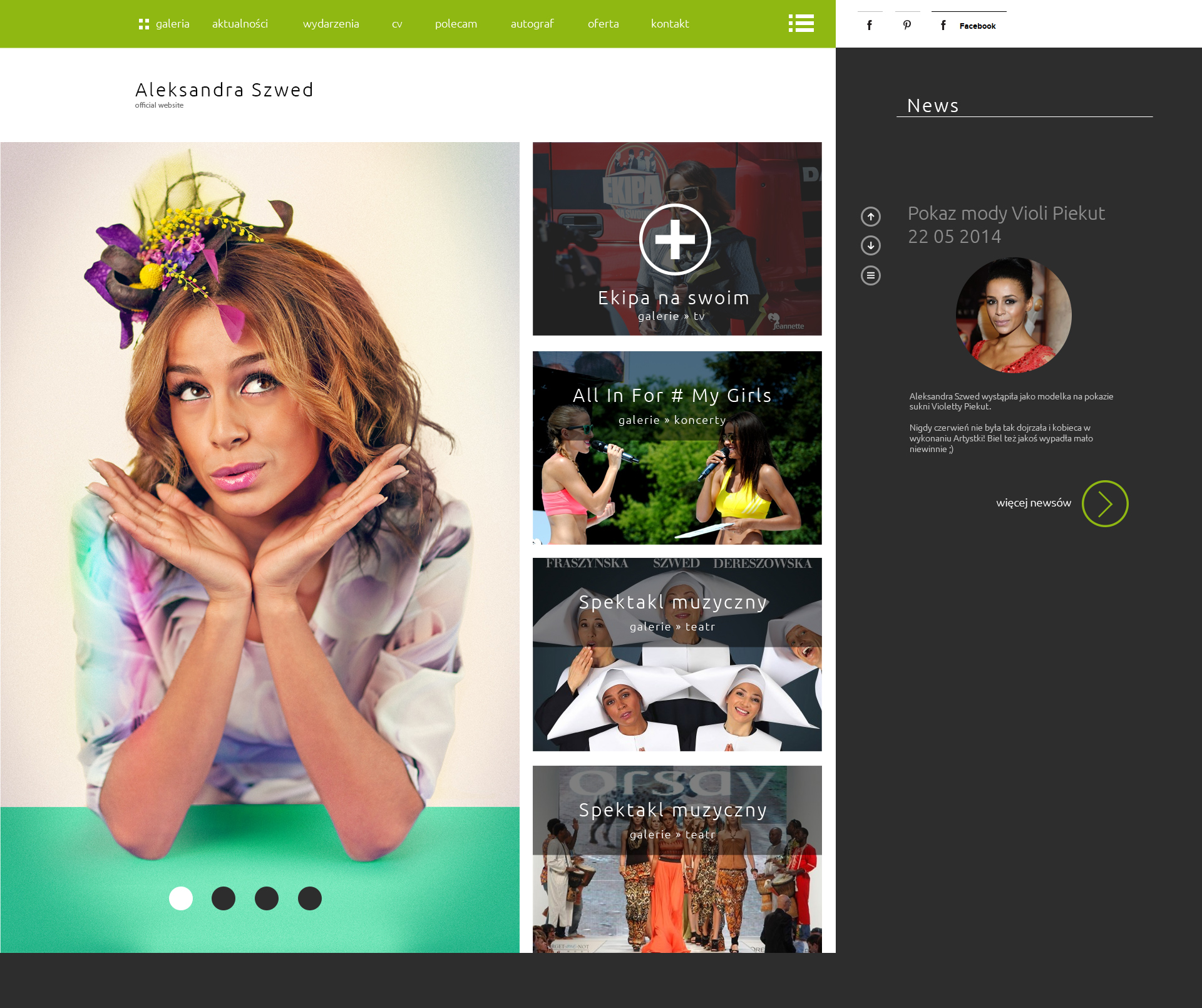Open the Pinterest icon link
1202x1008 pixels.
(x=907, y=25)
